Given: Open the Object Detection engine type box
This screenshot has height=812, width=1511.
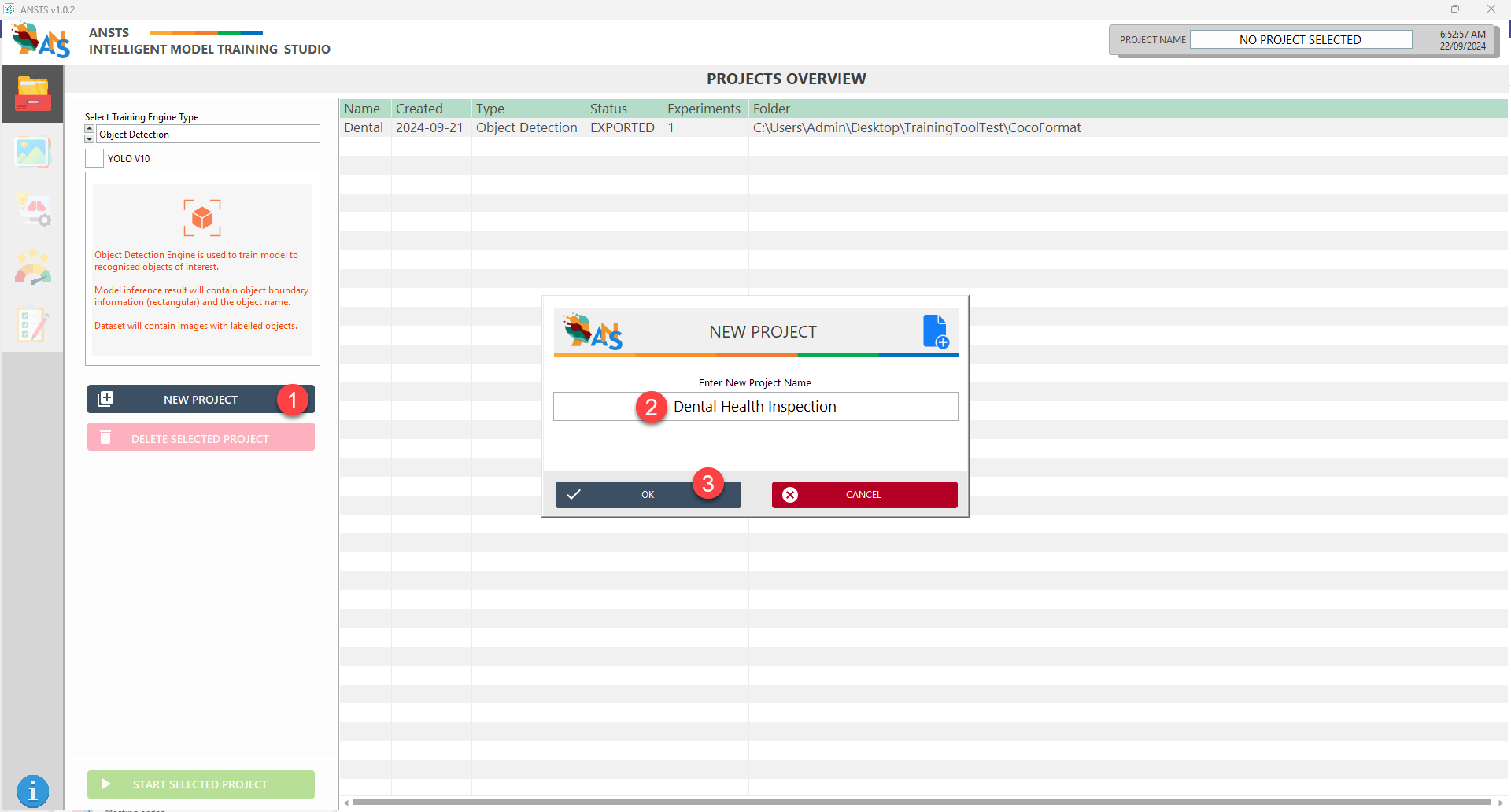Looking at the screenshot, I should click(208, 135).
